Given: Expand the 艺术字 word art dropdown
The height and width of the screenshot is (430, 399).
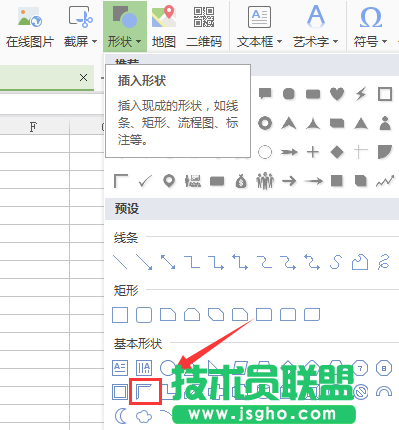Looking at the screenshot, I should click(x=335, y=42).
